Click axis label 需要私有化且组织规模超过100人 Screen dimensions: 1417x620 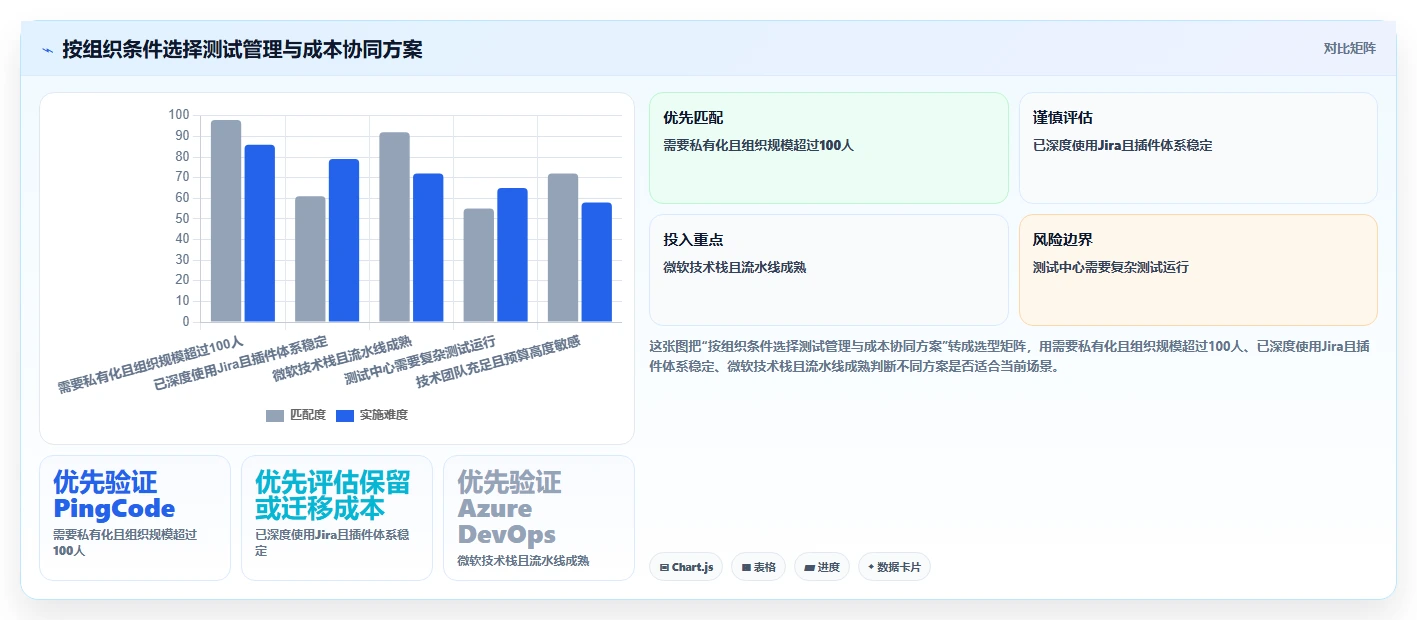coord(150,364)
